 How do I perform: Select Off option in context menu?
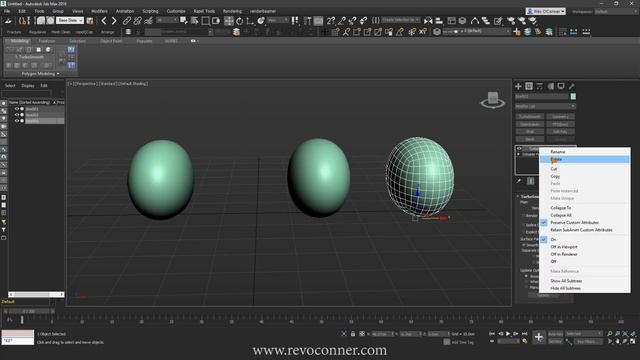tap(553, 262)
